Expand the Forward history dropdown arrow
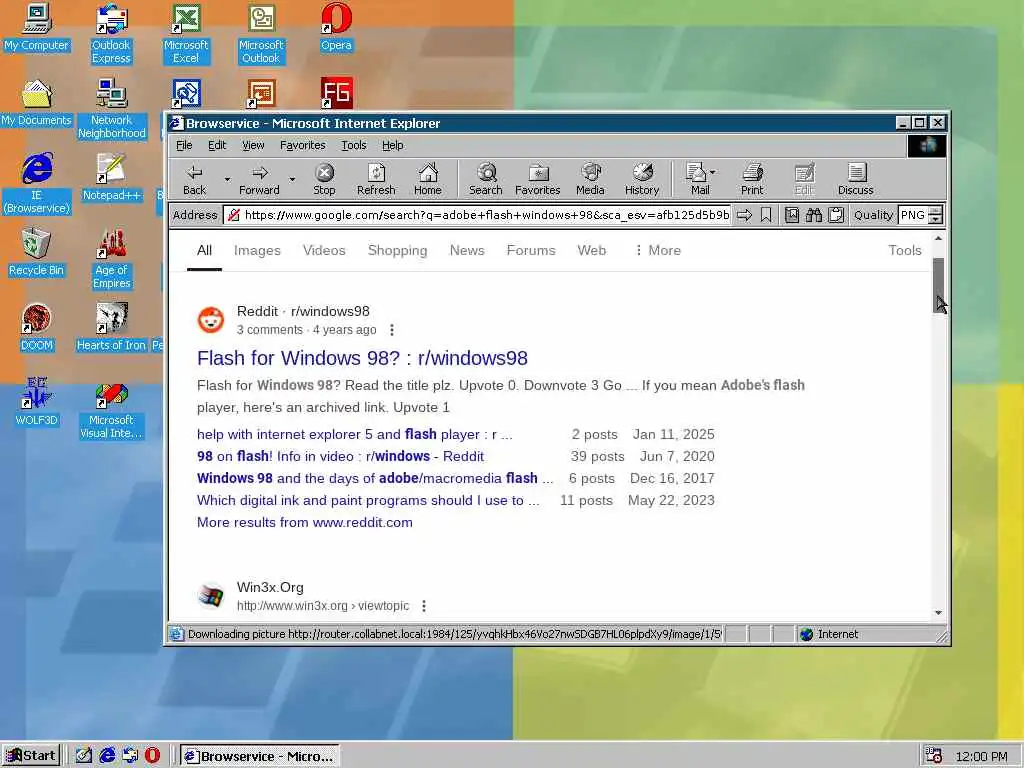 [292, 180]
